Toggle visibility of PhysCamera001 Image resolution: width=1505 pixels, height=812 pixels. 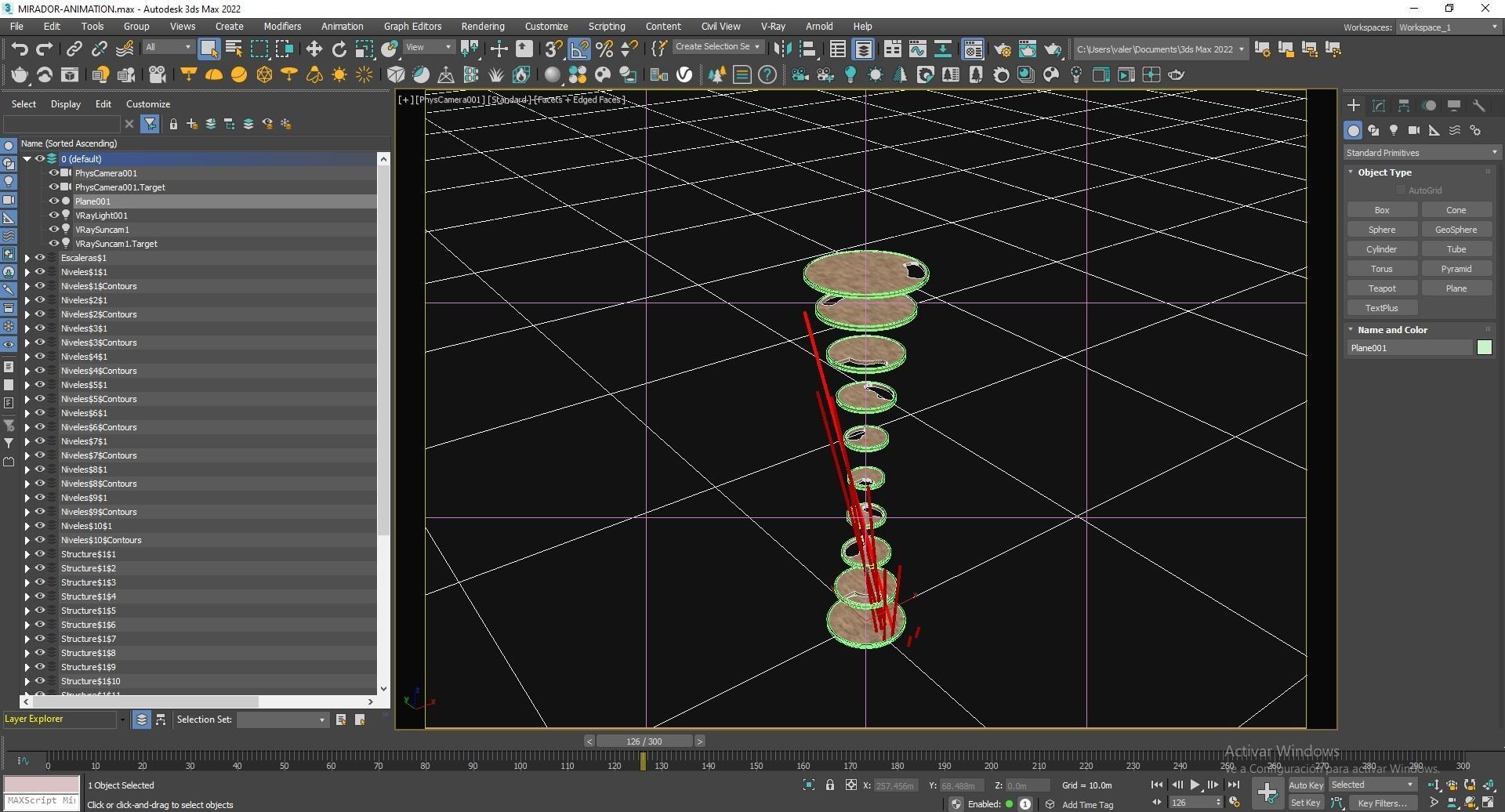[54, 172]
